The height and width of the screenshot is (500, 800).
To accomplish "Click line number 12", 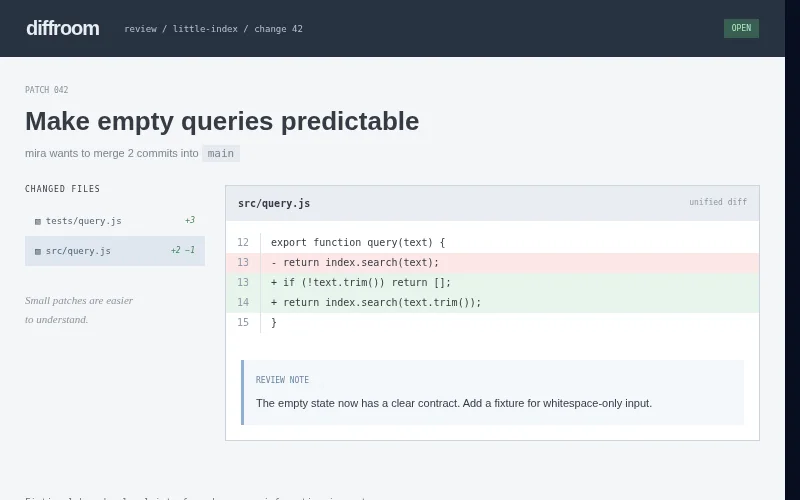I will click(x=243, y=242).
